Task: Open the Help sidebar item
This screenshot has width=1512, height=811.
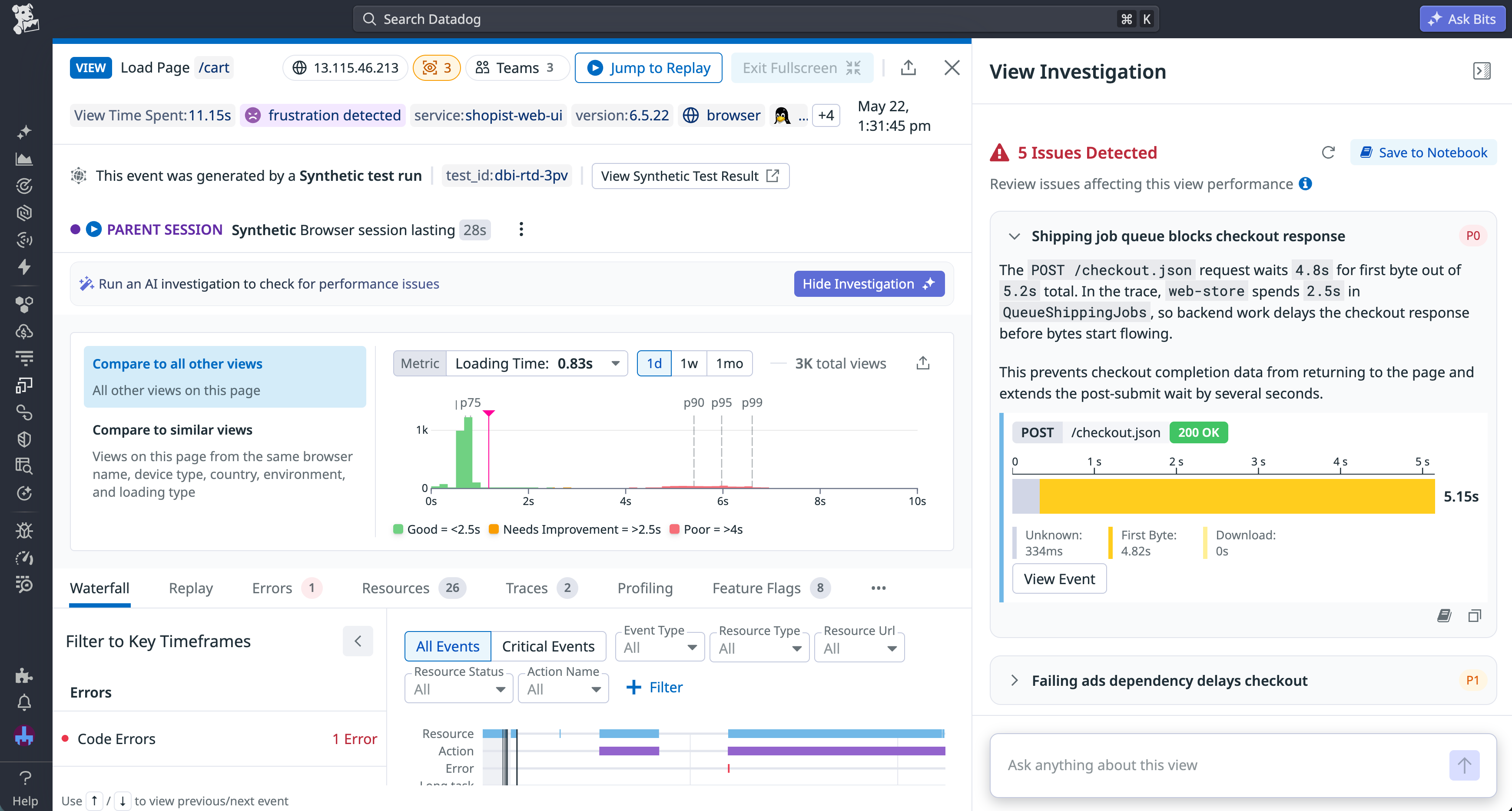Action: point(25,788)
